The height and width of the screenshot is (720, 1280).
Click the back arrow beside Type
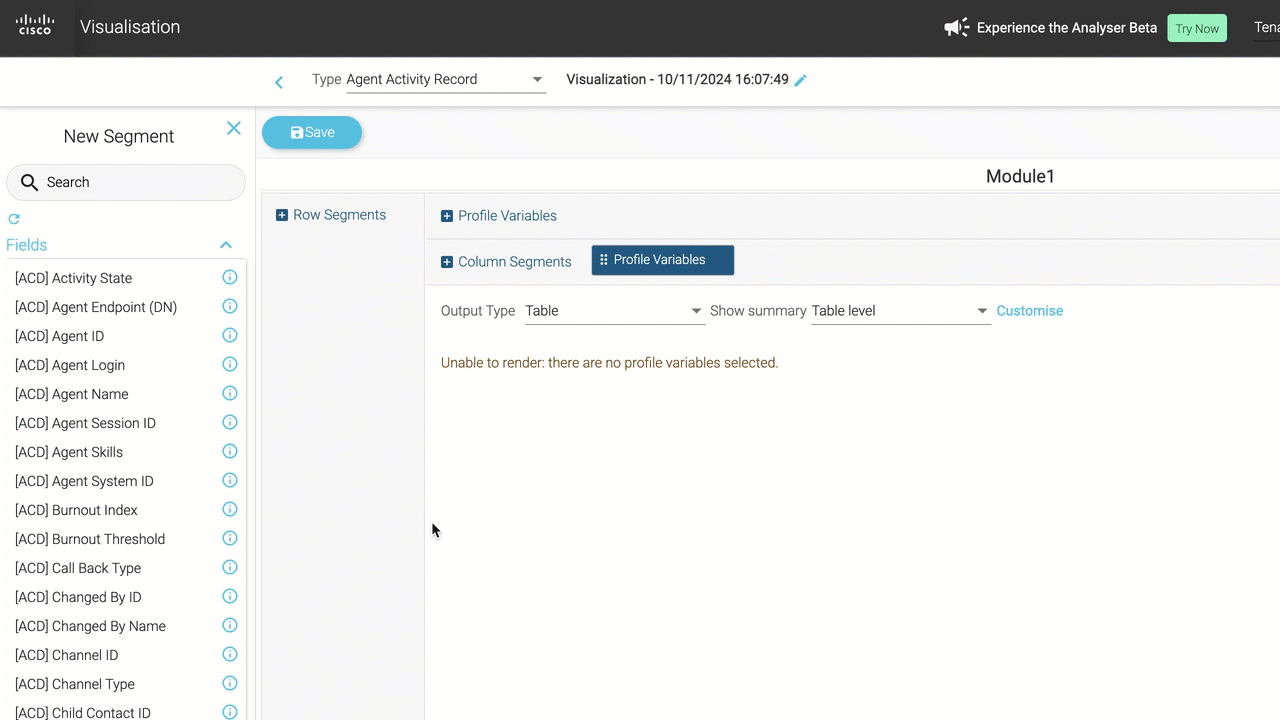point(279,82)
